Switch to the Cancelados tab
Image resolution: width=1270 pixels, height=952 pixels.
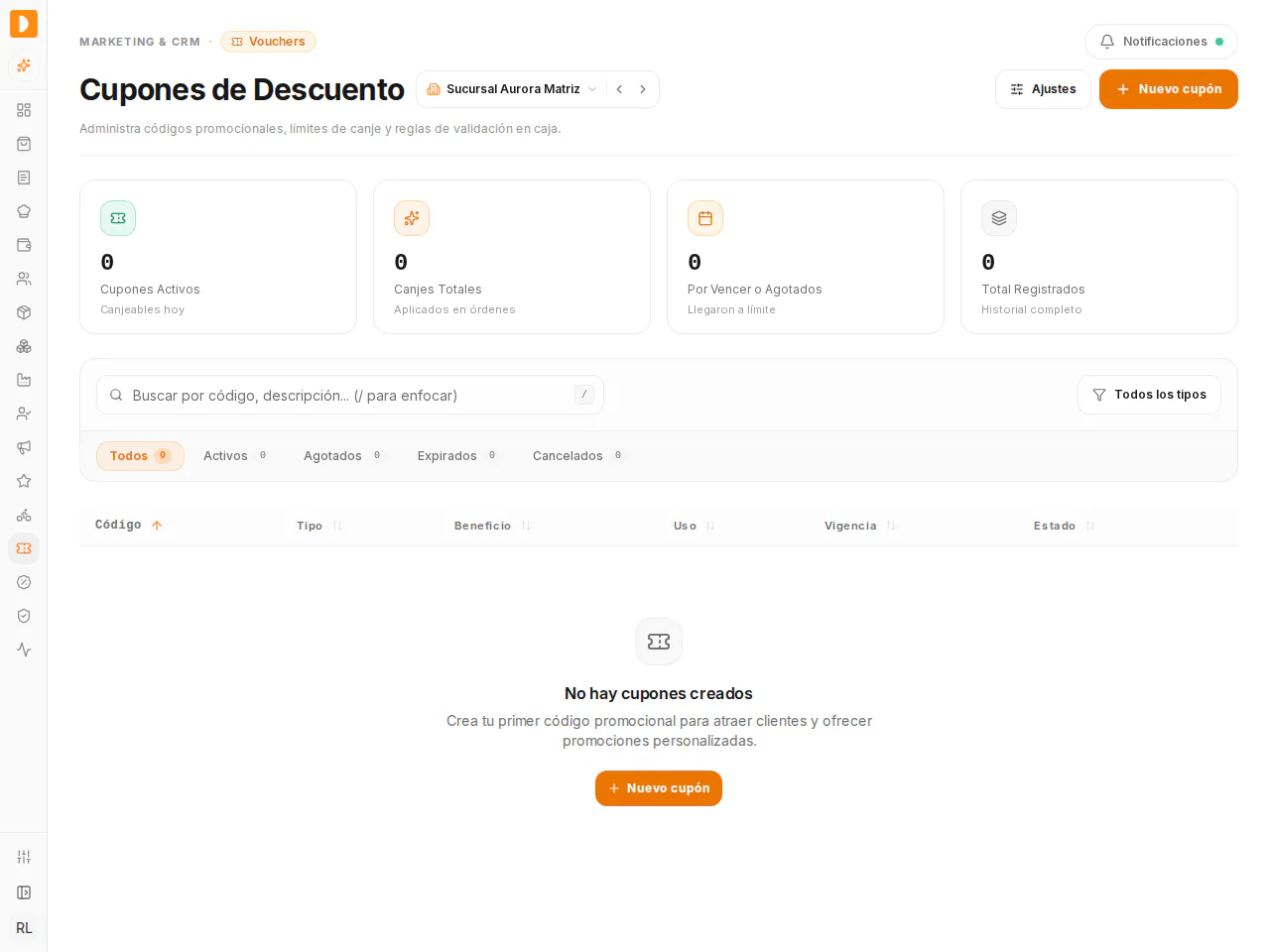pos(578,456)
